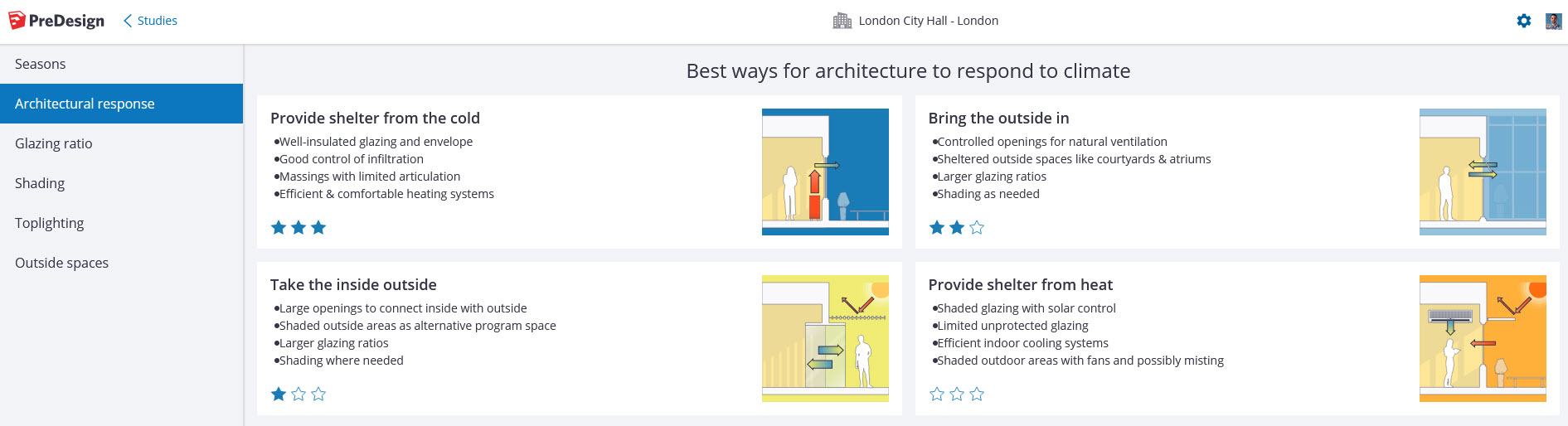The height and width of the screenshot is (426, 1568).
Task: Click first star under Provide shelter from heat
Action: (937, 394)
